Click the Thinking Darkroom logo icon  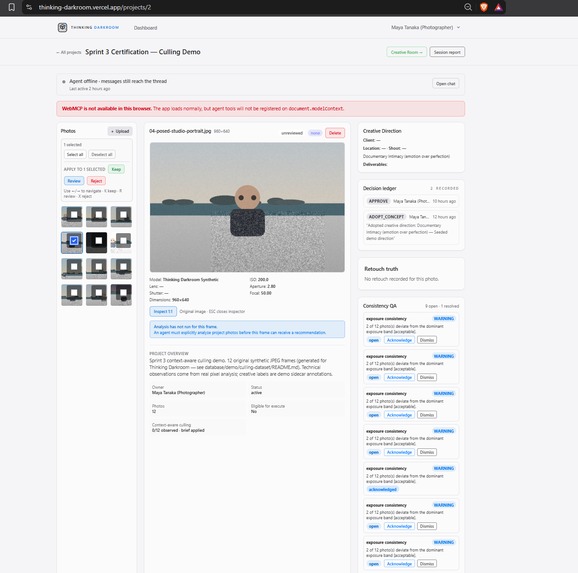[62, 27]
